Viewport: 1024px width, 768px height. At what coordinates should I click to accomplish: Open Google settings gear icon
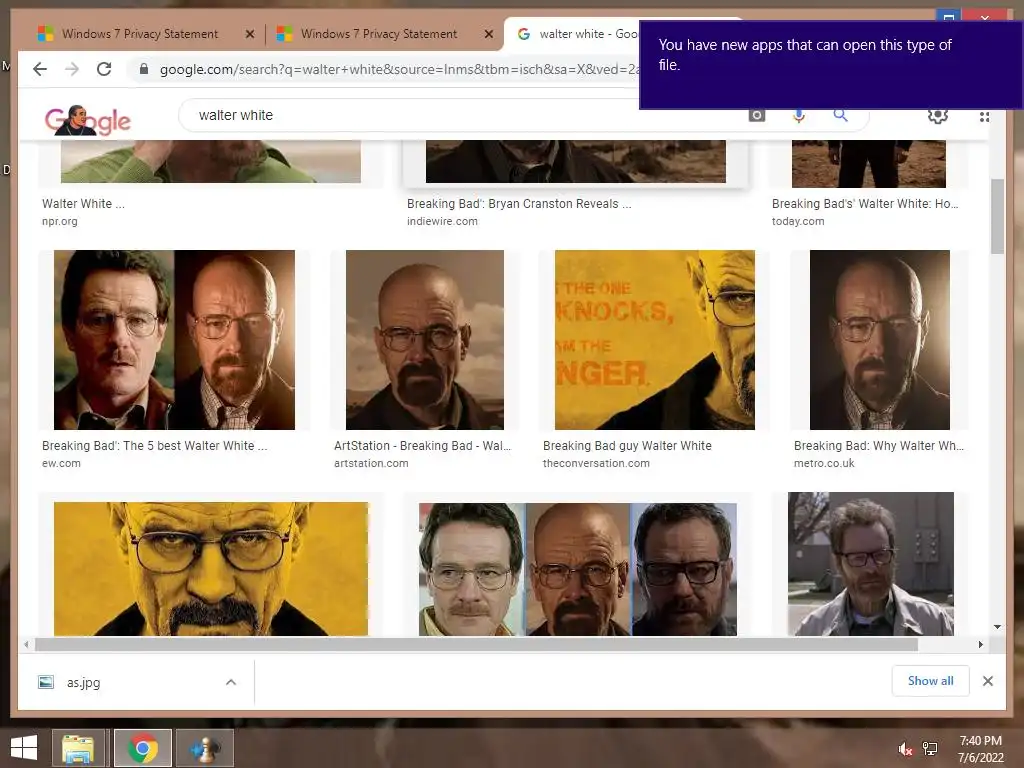click(x=938, y=116)
